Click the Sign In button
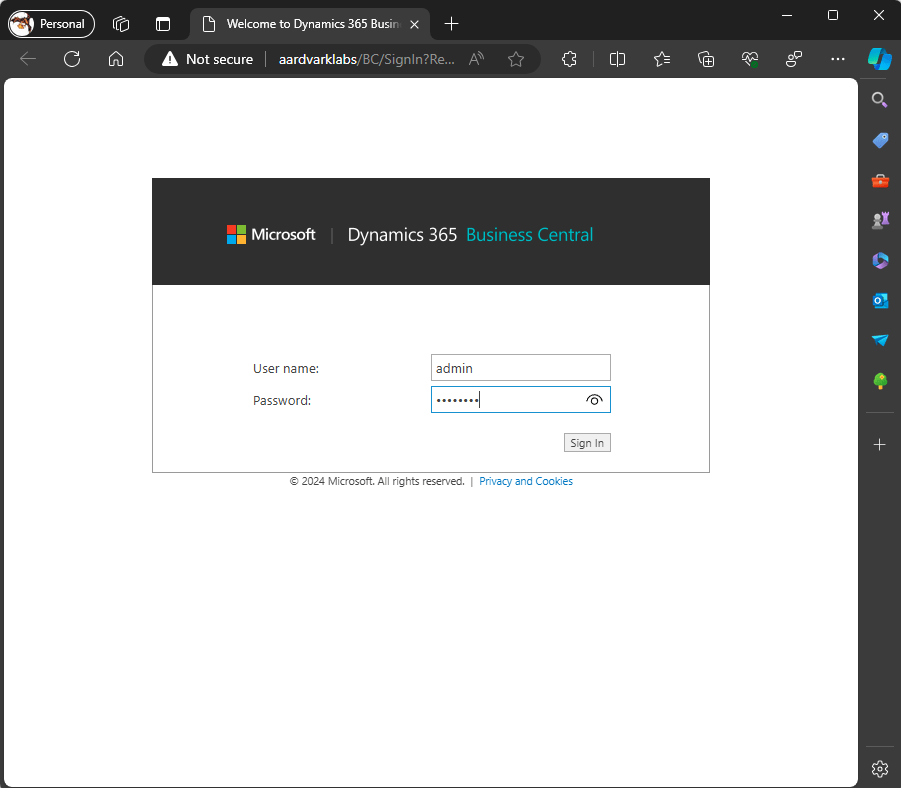Screen dimensions: 901x788 (x=587, y=443)
